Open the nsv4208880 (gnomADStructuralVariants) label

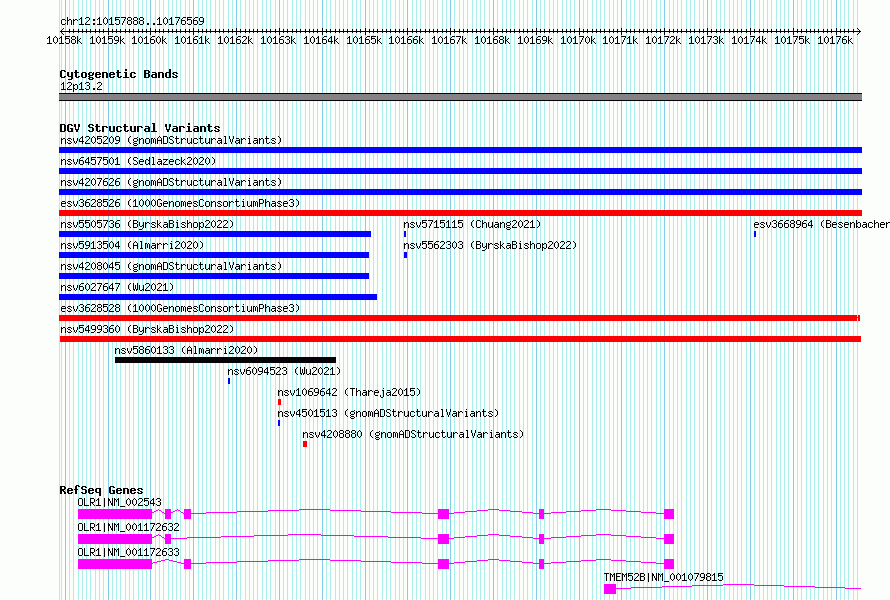click(x=413, y=434)
